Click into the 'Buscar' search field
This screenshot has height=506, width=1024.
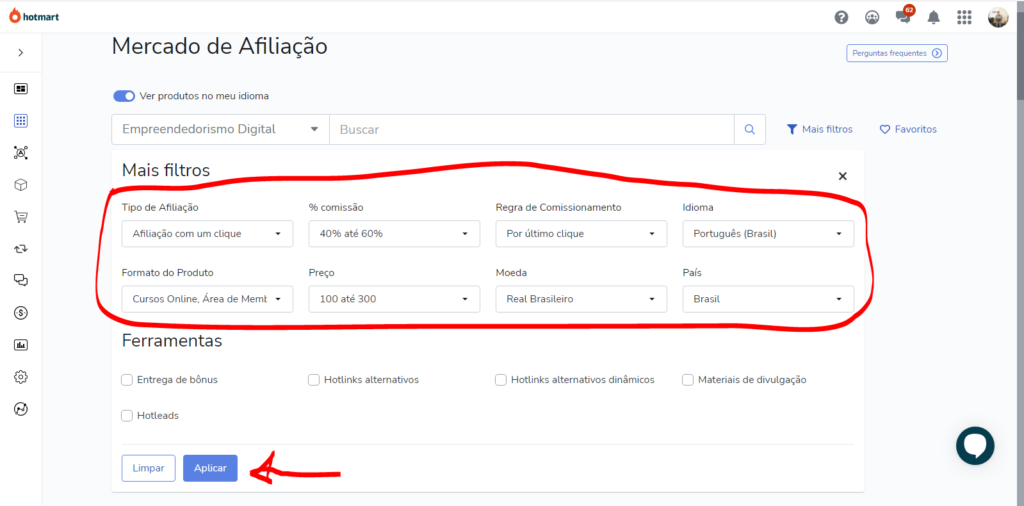point(530,129)
